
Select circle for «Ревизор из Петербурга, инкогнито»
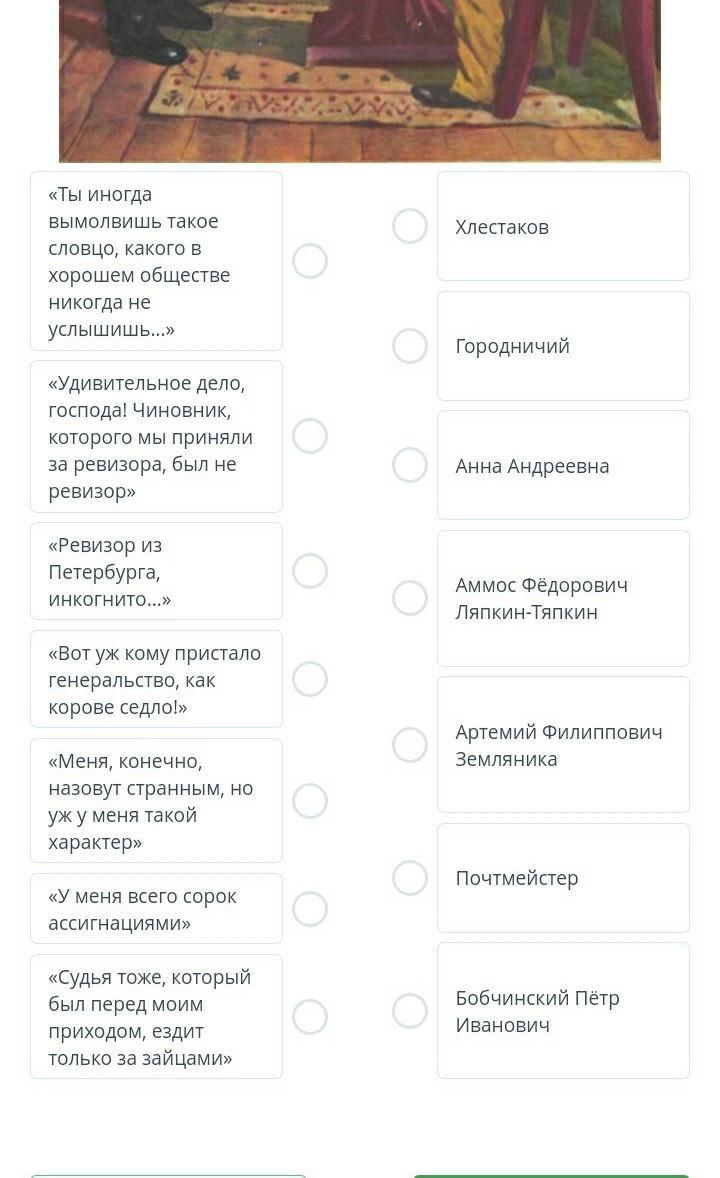[x=310, y=571]
